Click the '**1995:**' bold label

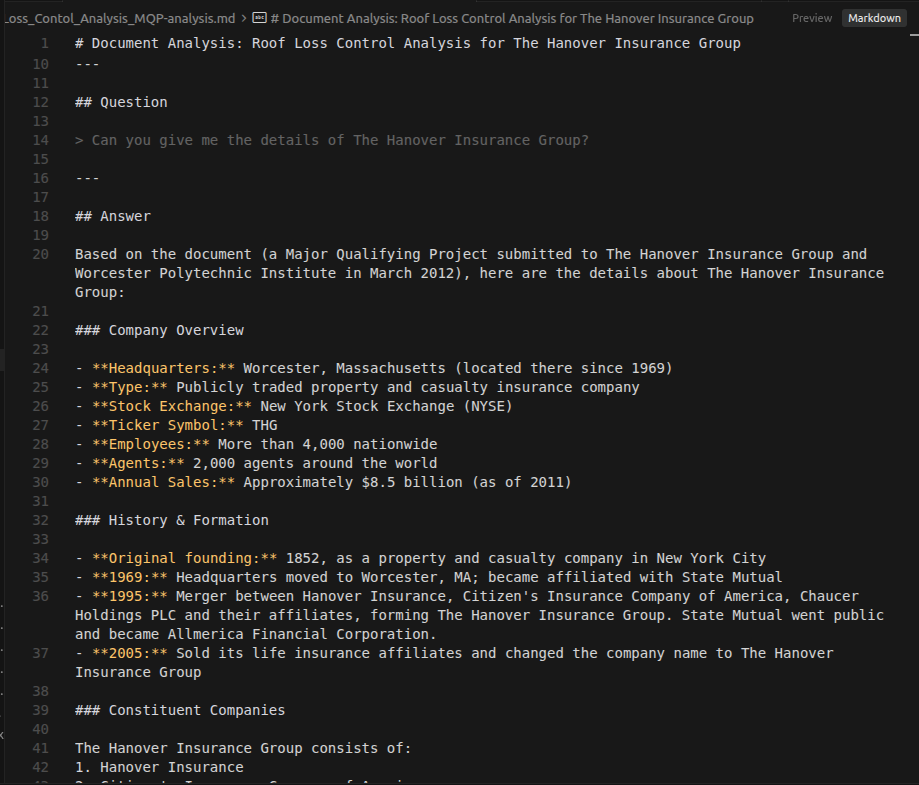pos(130,596)
